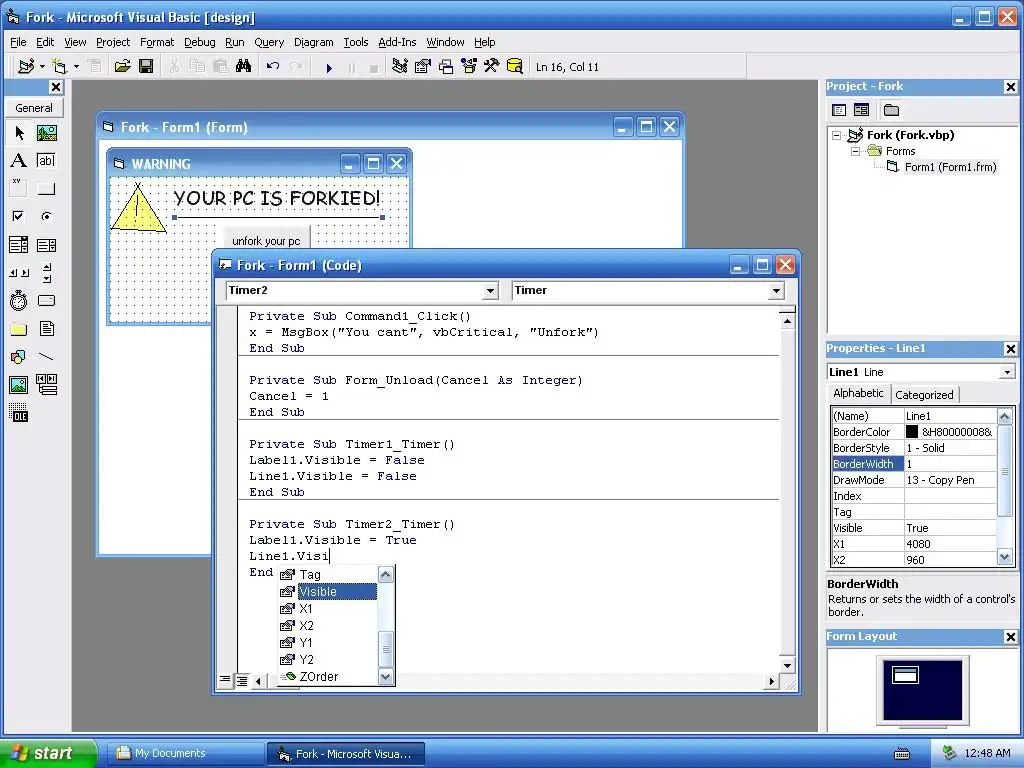
Task: Select the HScrollBar tool in toolbox
Action: coord(19,272)
